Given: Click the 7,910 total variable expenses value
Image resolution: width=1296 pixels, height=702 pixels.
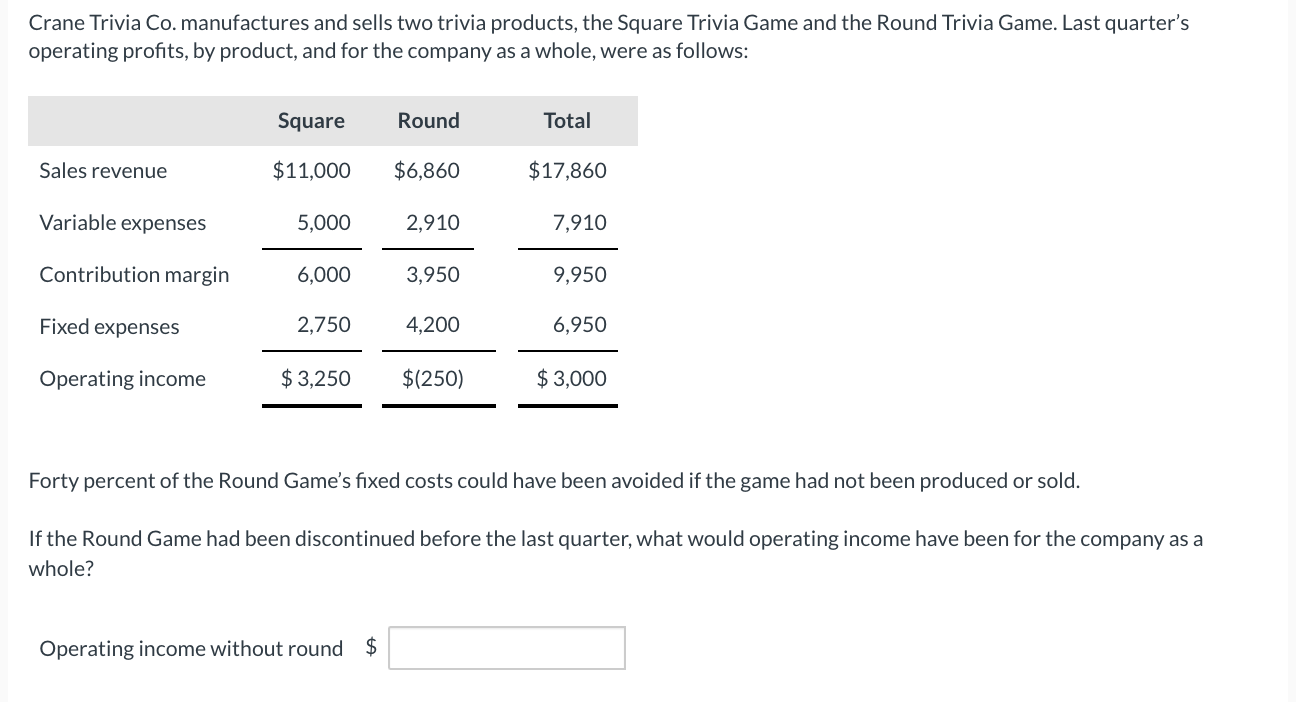Looking at the screenshot, I should pos(579,223).
